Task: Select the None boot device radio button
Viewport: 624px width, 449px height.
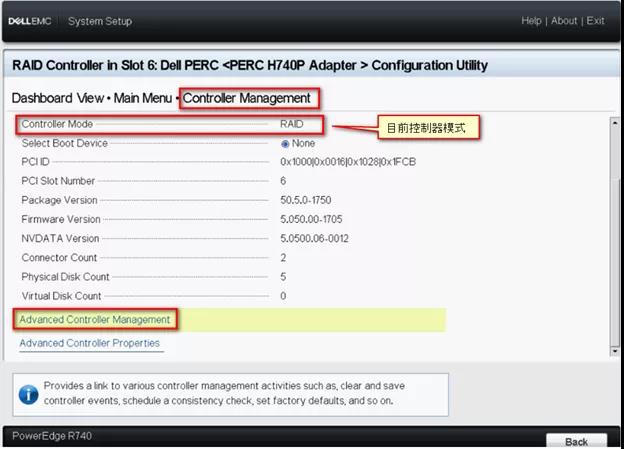Action: click(x=285, y=144)
